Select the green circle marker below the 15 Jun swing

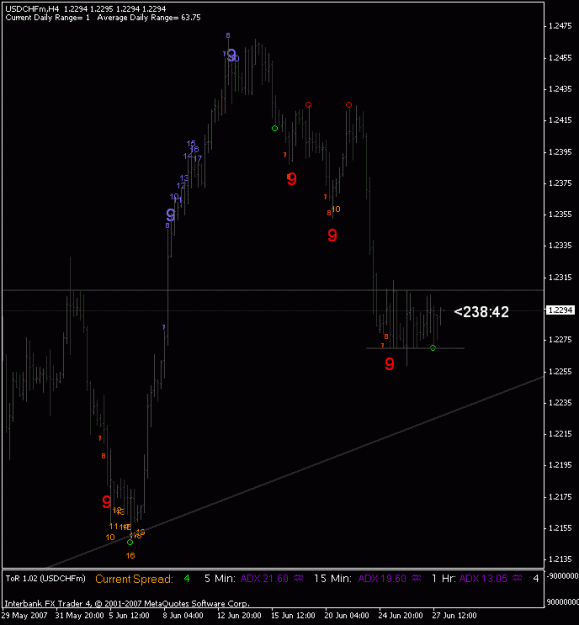coord(275,128)
